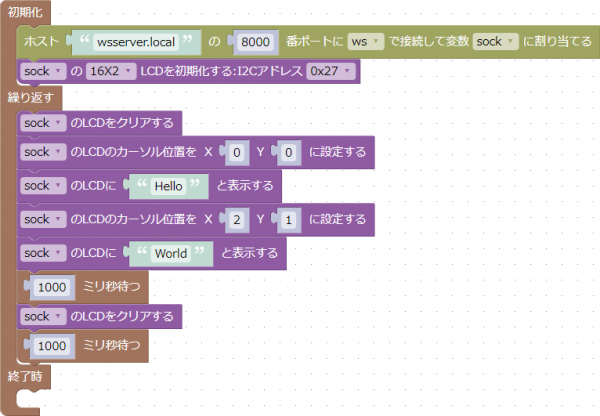Edit the Hello text field
Viewport: 600px width, 416px height.
168,186
